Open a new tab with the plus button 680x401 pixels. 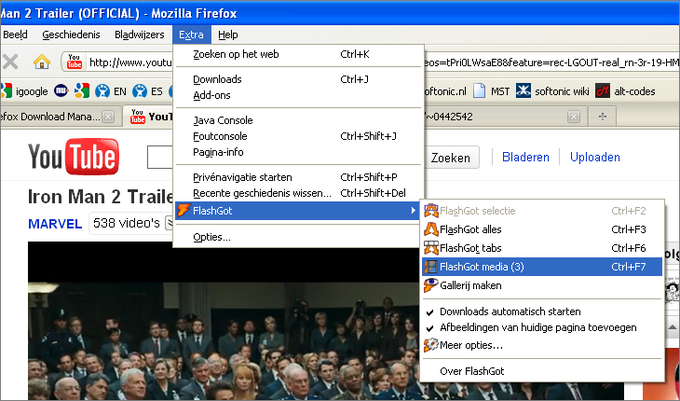click(602, 116)
